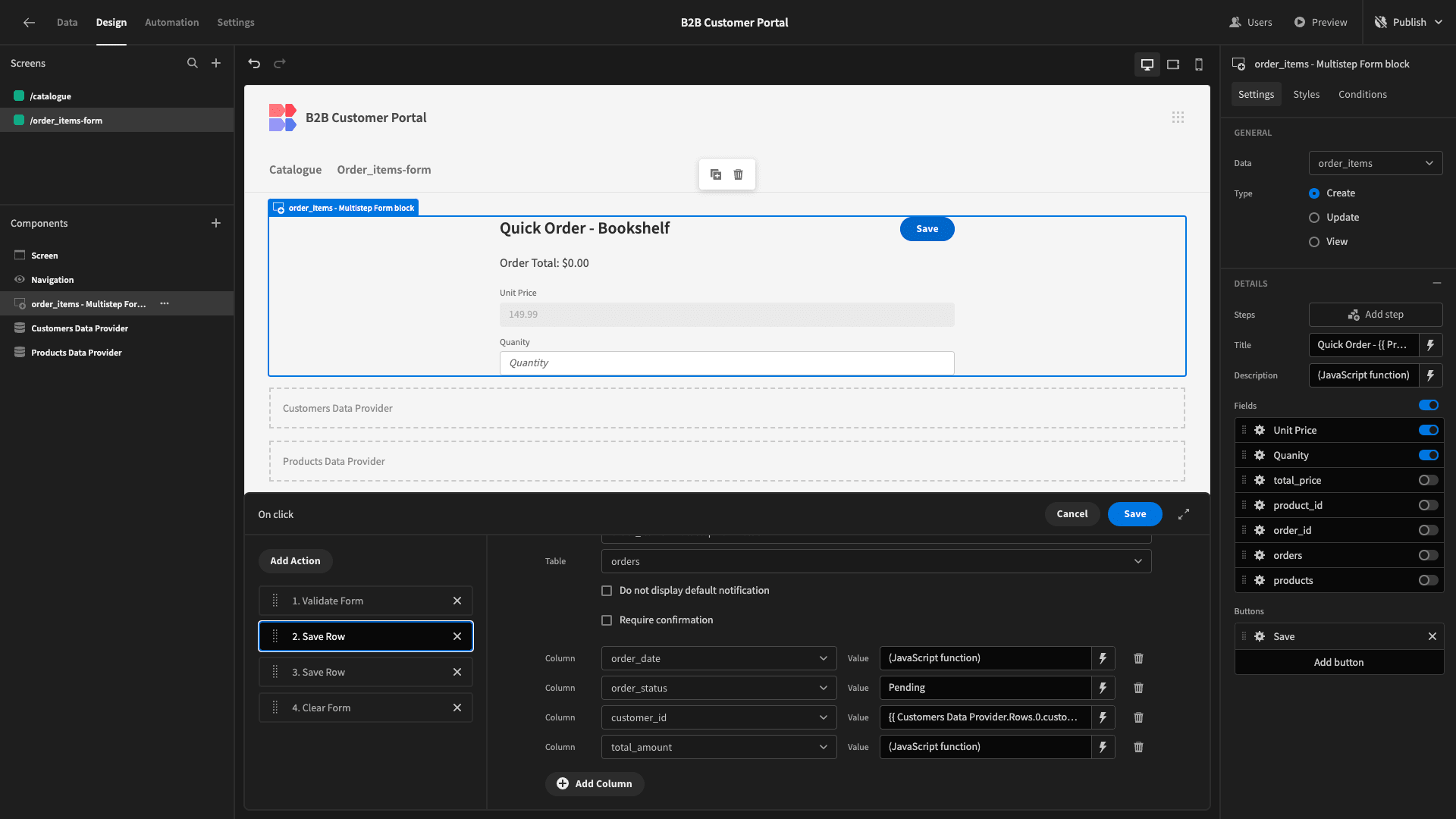The width and height of the screenshot is (1456, 819).
Task: Expand the Publish dropdown
Action: [x=1439, y=23]
